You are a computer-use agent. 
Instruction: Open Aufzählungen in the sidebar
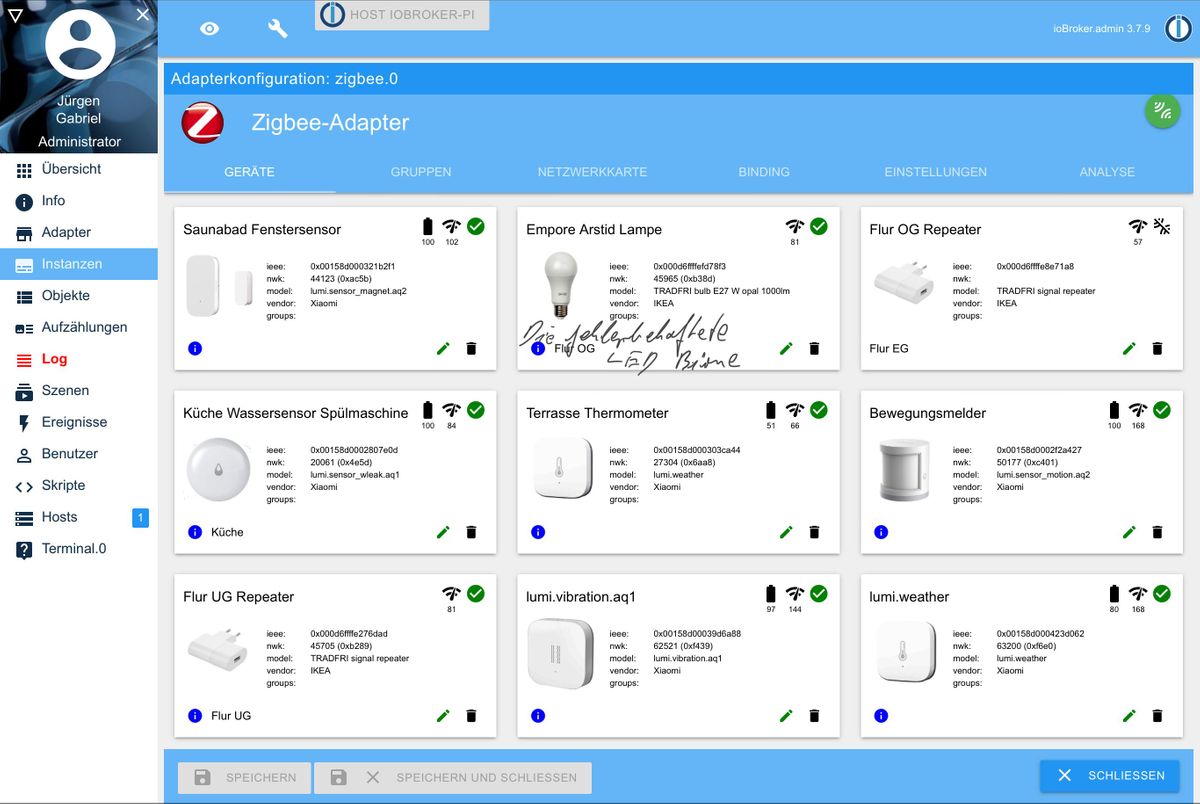(79, 327)
